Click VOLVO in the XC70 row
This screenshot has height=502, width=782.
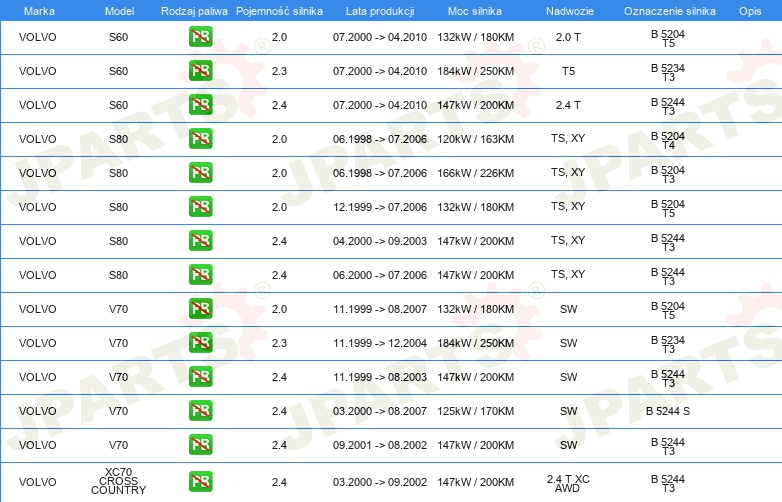37,482
